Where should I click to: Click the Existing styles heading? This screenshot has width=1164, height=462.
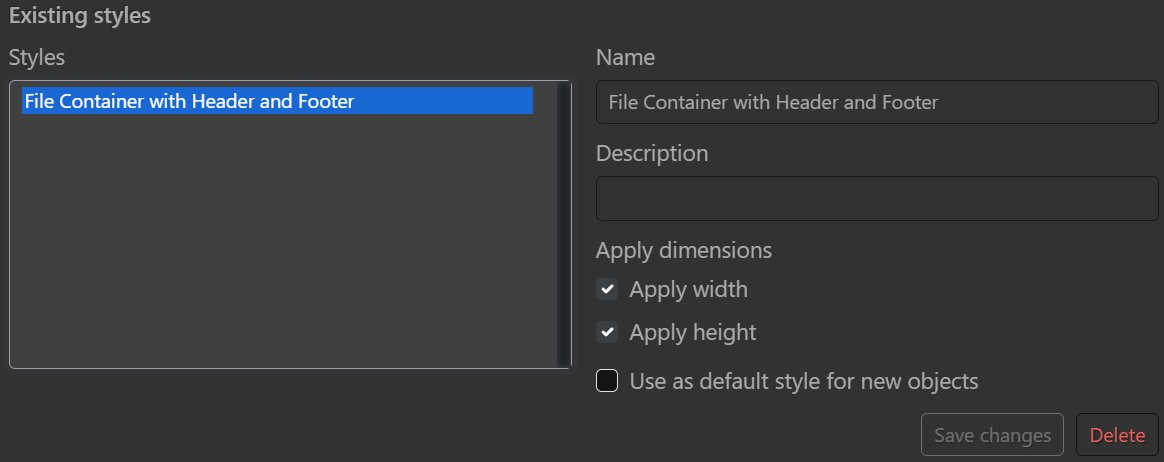[x=80, y=16]
